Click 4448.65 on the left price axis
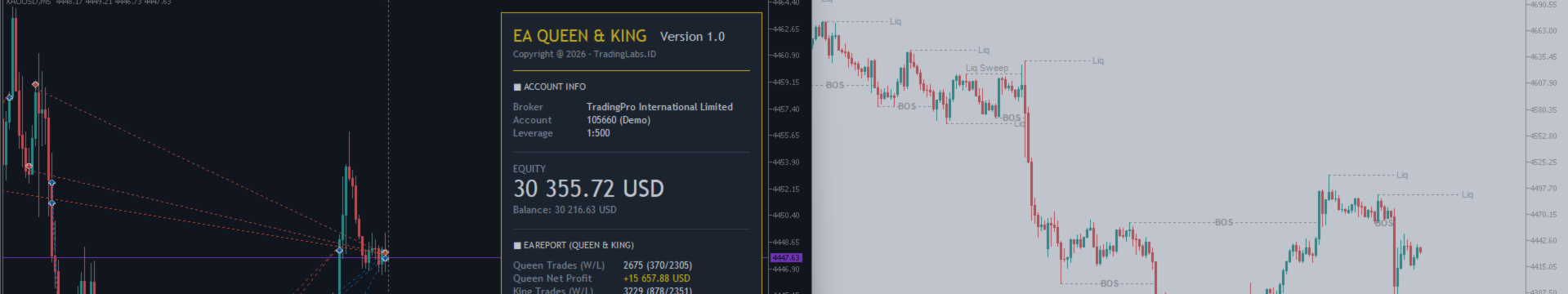The width and height of the screenshot is (1568, 294). [x=785, y=243]
